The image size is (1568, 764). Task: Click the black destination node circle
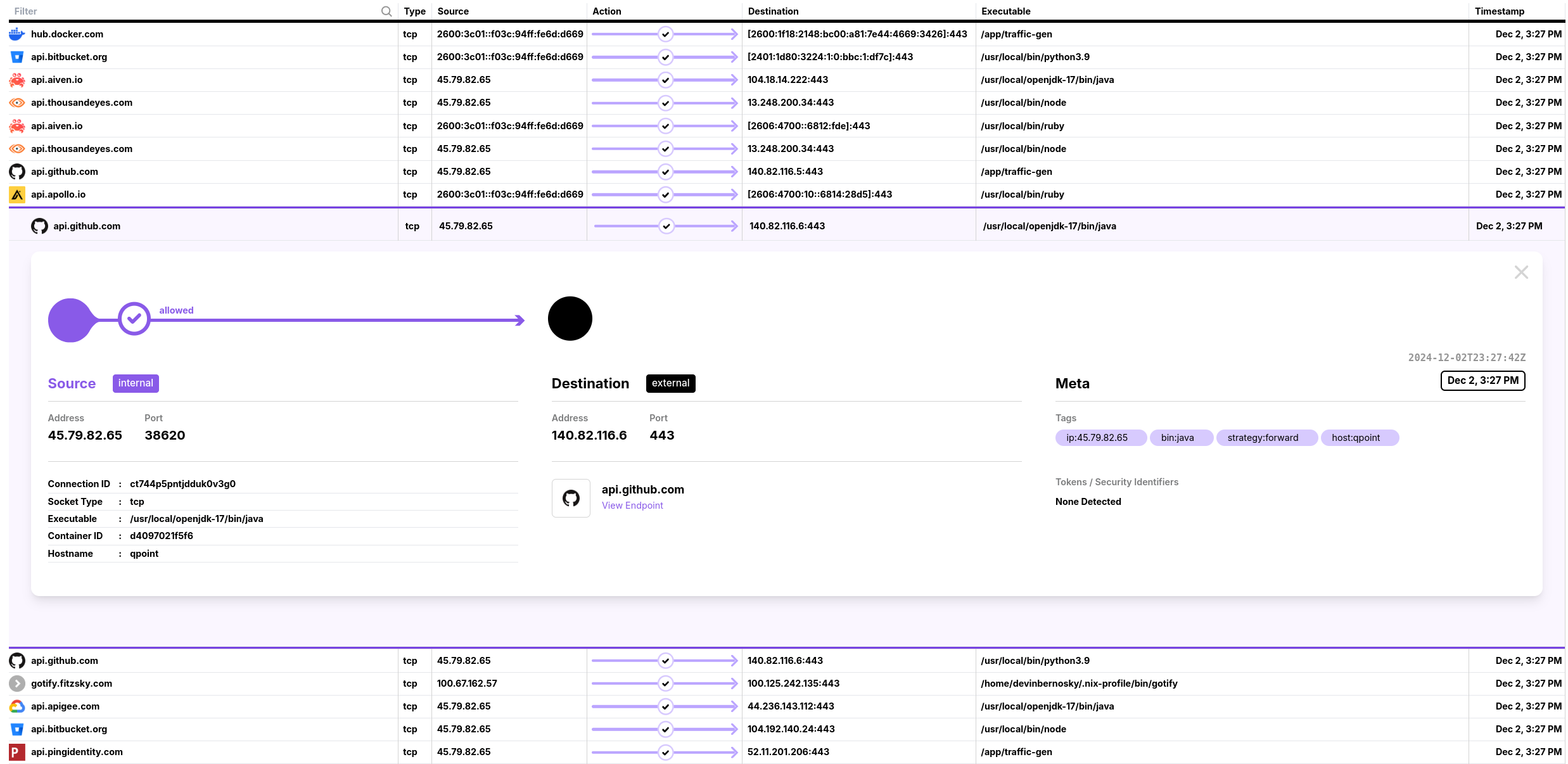click(x=570, y=319)
